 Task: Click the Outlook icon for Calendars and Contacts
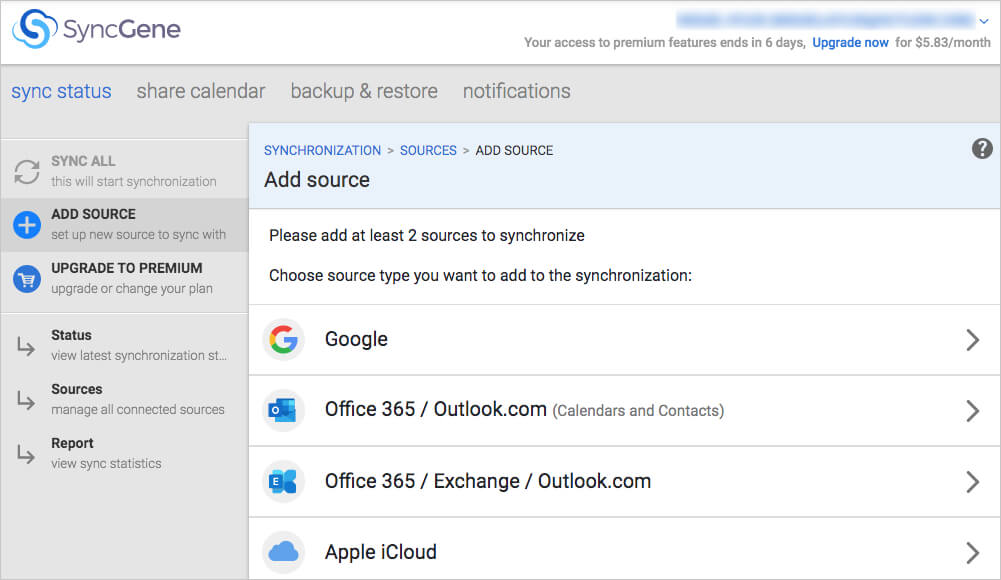tap(283, 410)
